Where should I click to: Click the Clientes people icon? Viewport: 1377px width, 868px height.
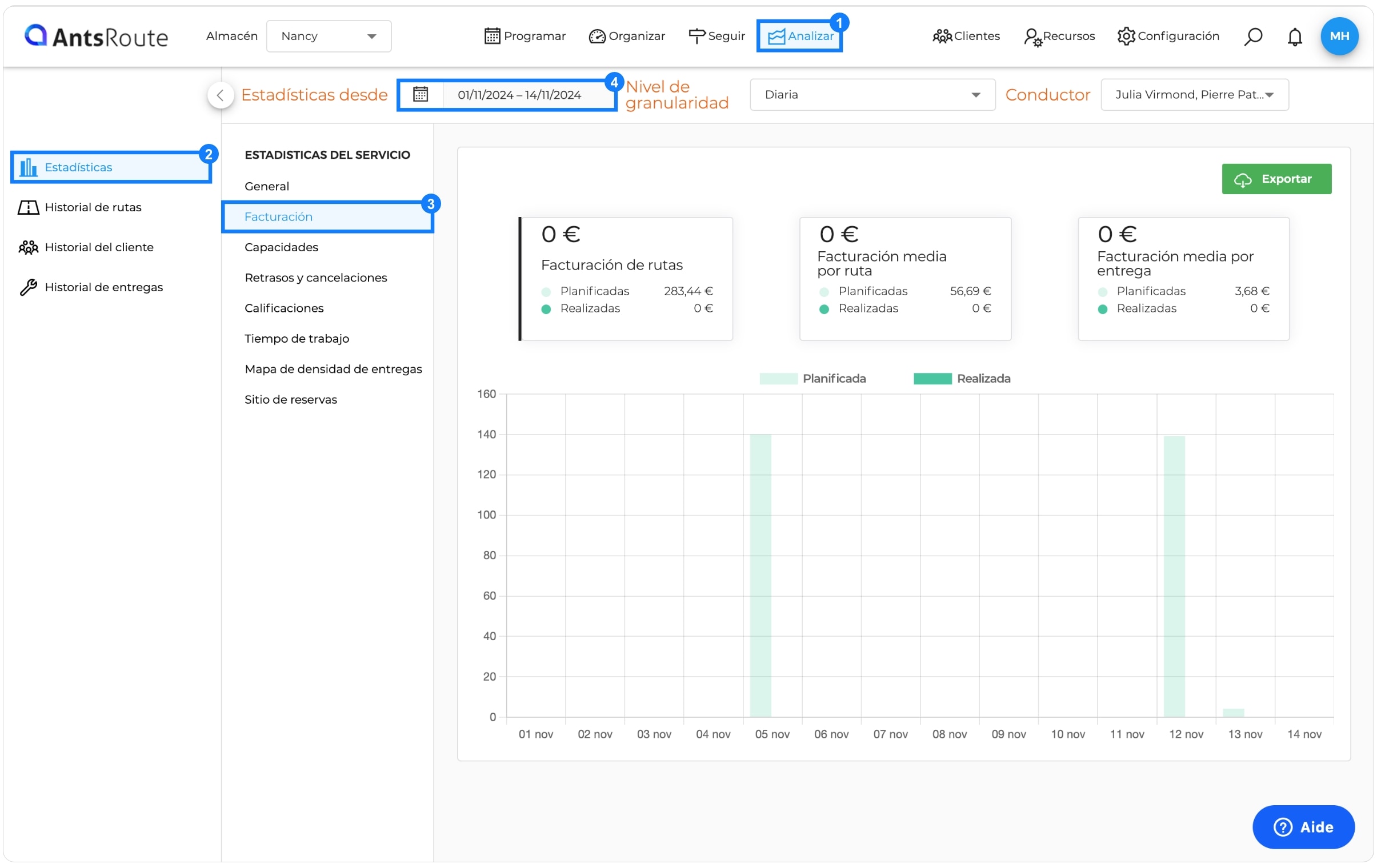[942, 37]
